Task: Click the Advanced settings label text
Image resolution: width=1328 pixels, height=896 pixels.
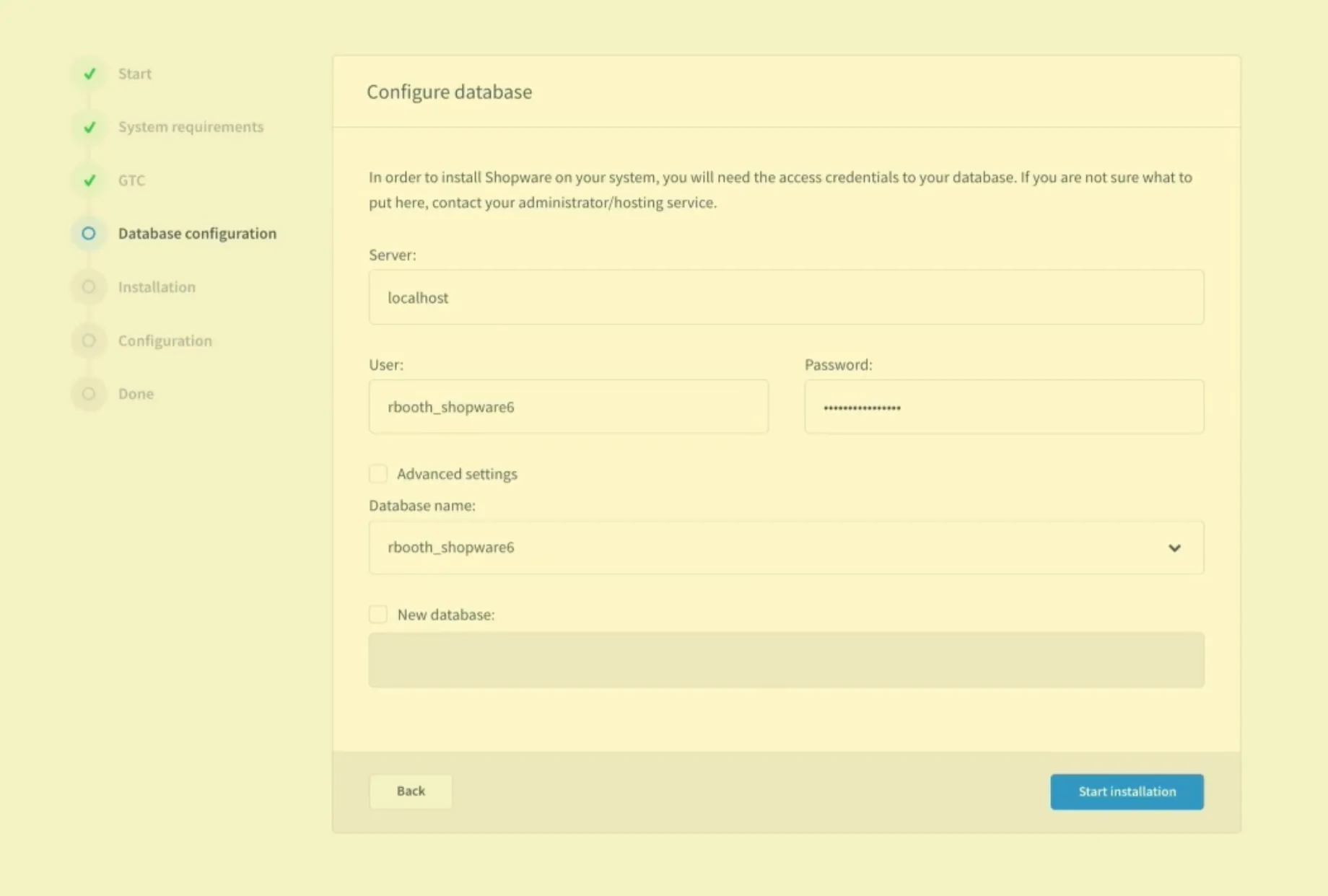Action: pos(457,474)
